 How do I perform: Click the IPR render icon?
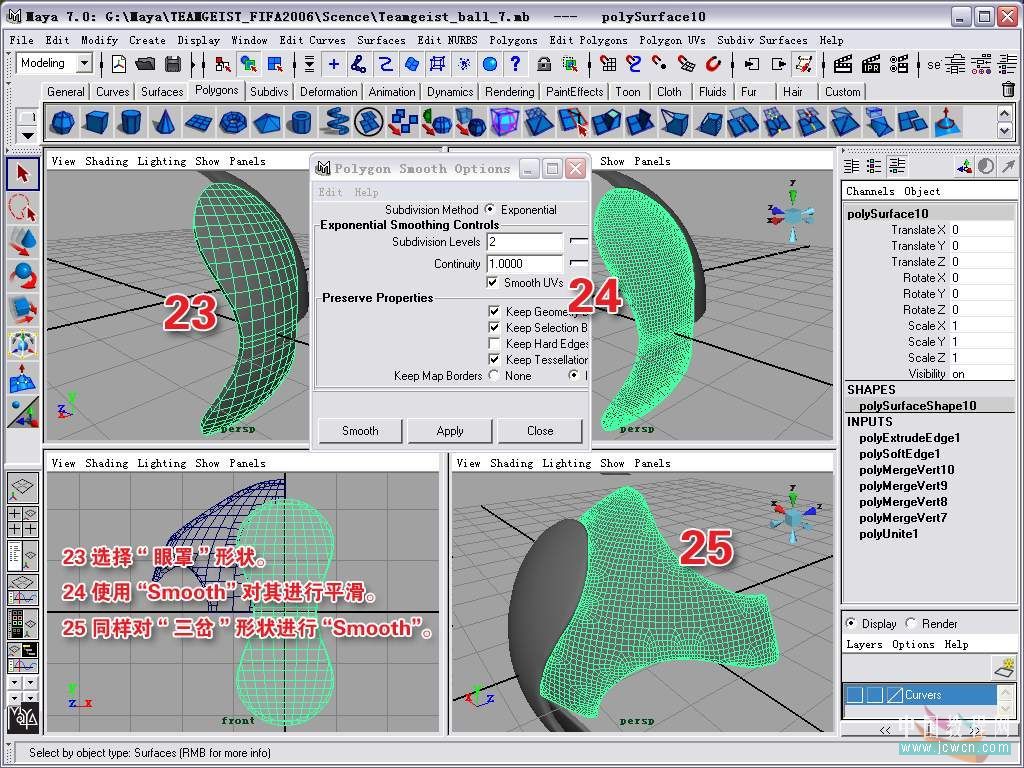[871, 64]
